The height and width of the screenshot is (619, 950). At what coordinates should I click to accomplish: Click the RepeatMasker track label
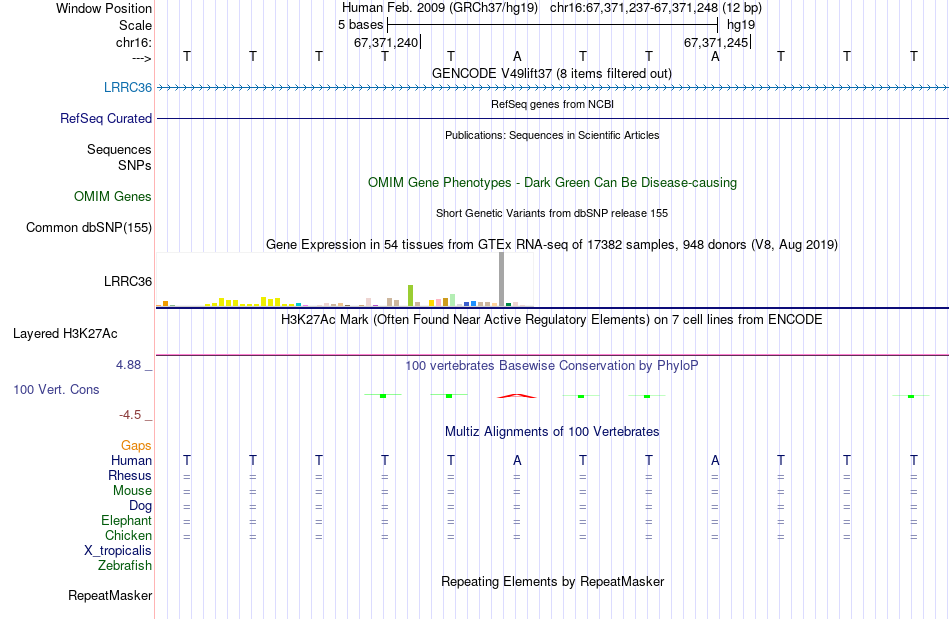(x=110, y=595)
